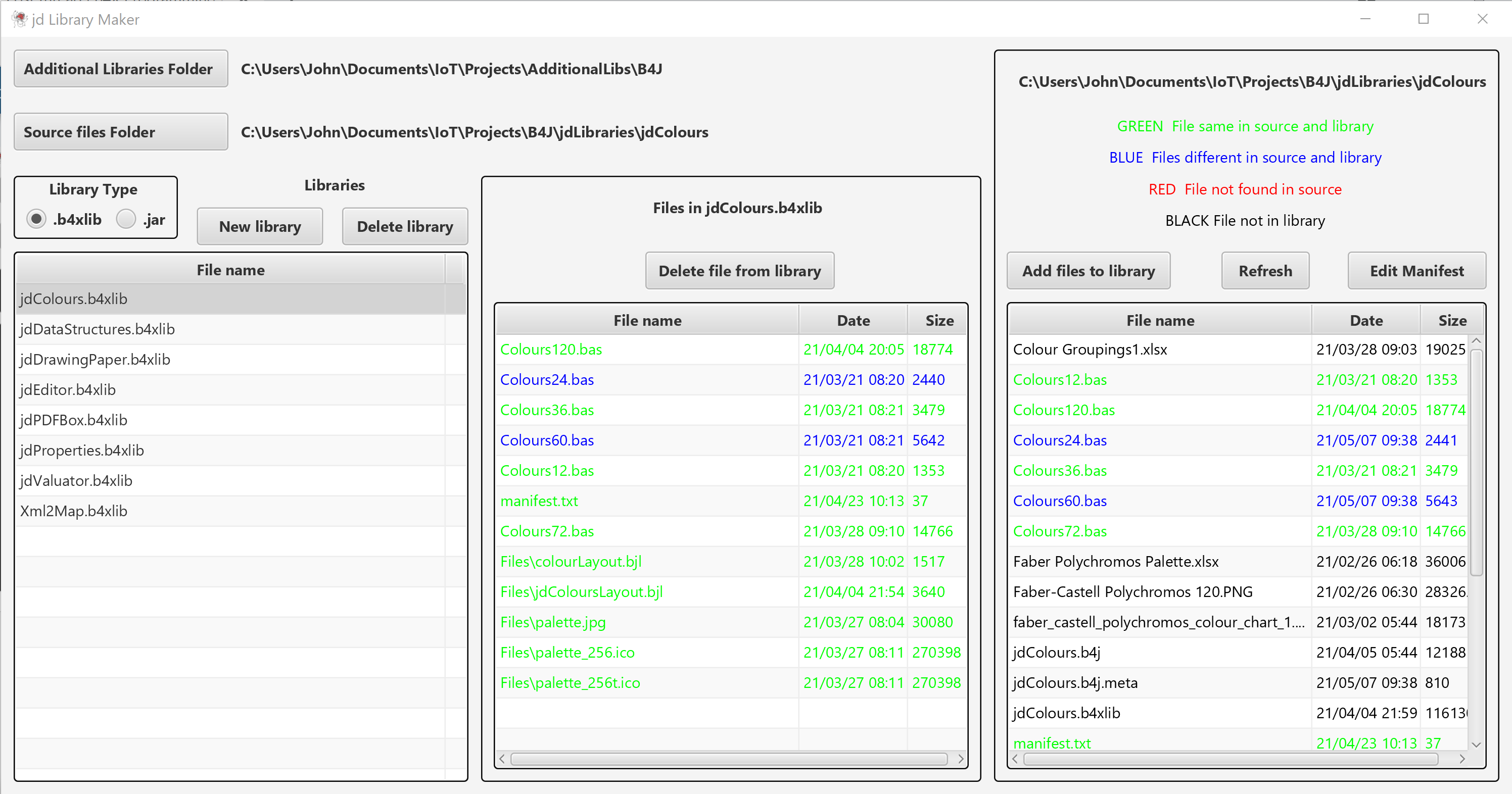Screen dimensions: 1512x794
Task: Sort library files by Date column header
Action: tap(853, 320)
